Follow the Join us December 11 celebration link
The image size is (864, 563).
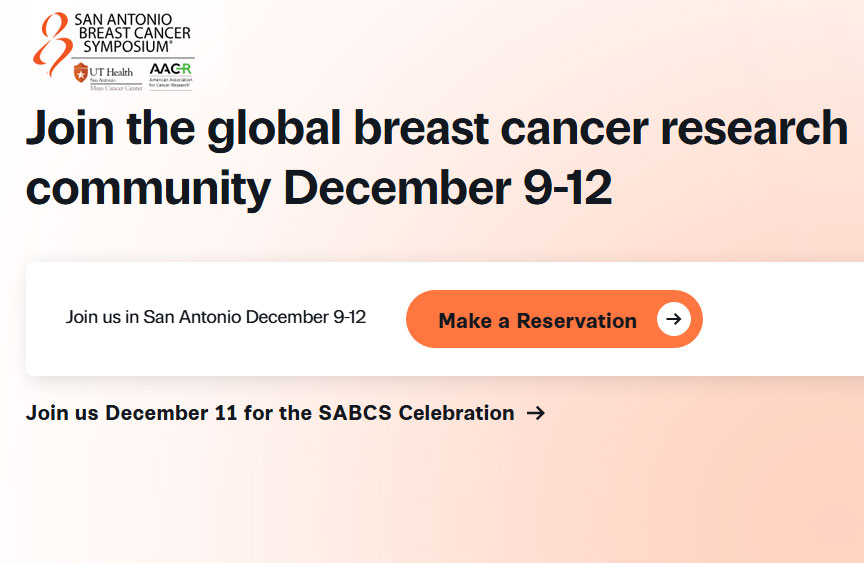[x=270, y=413]
